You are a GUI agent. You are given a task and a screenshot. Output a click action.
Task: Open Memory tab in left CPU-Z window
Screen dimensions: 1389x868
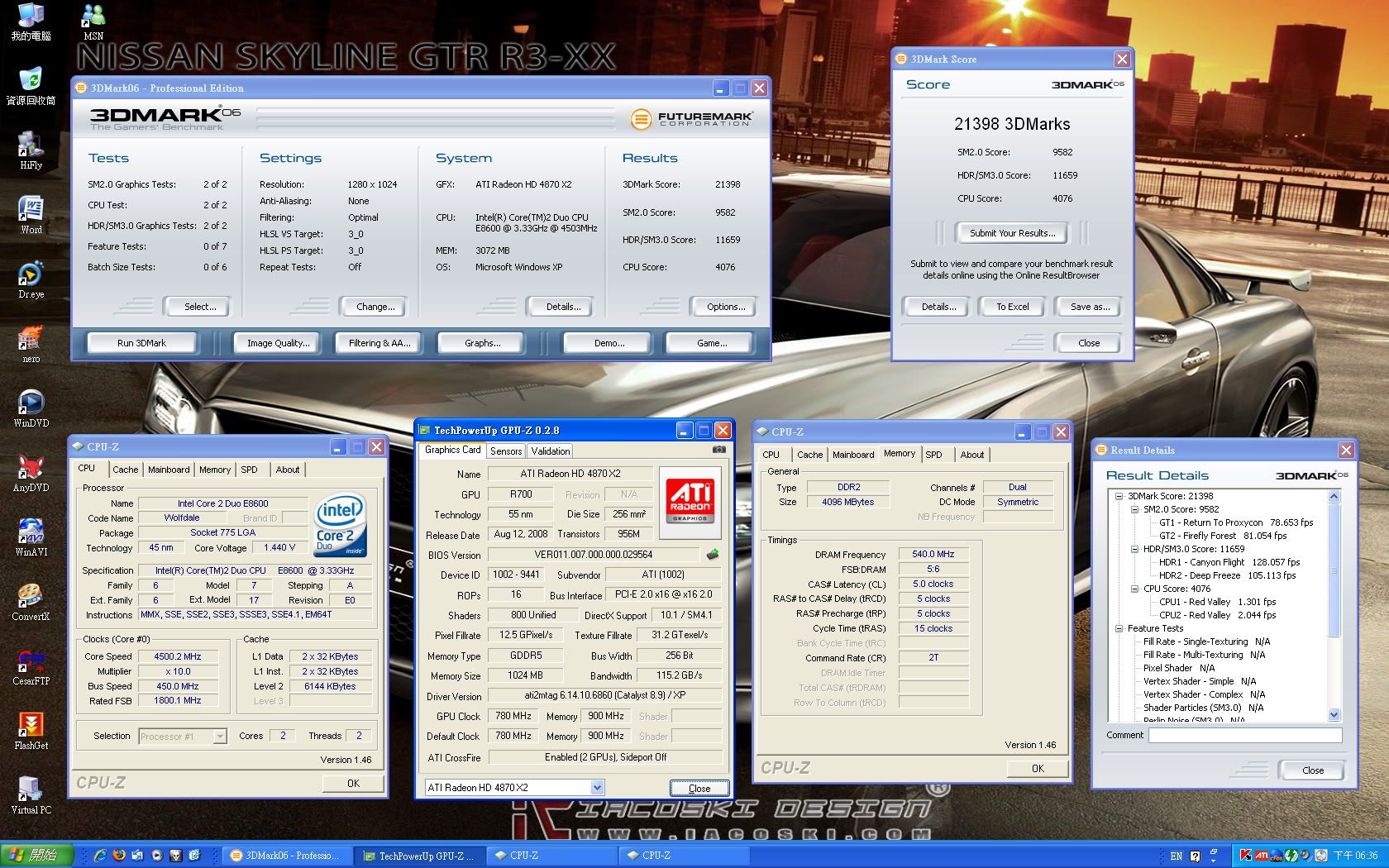[215, 470]
